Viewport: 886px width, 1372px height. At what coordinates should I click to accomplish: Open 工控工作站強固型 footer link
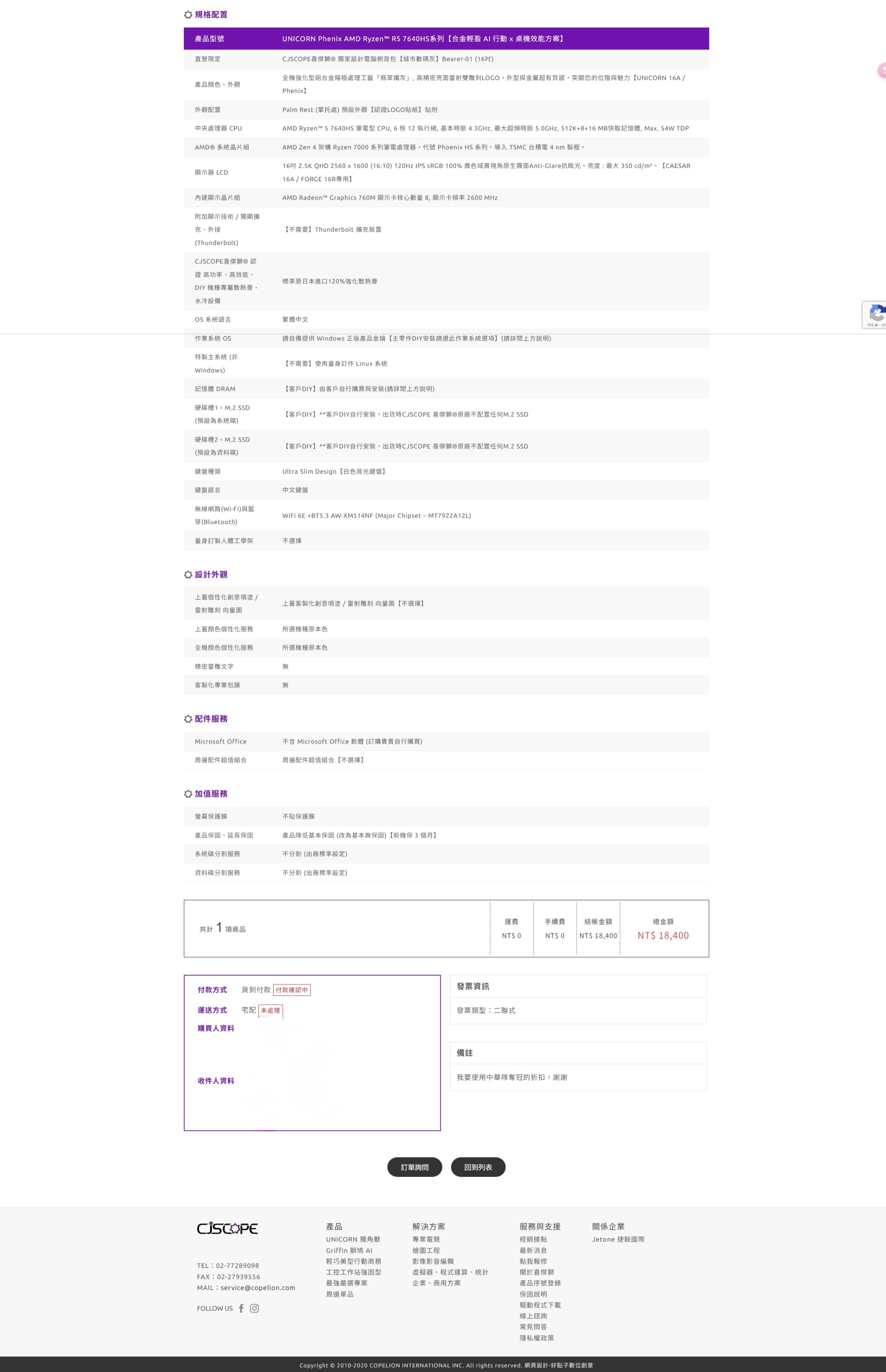[x=353, y=1272]
